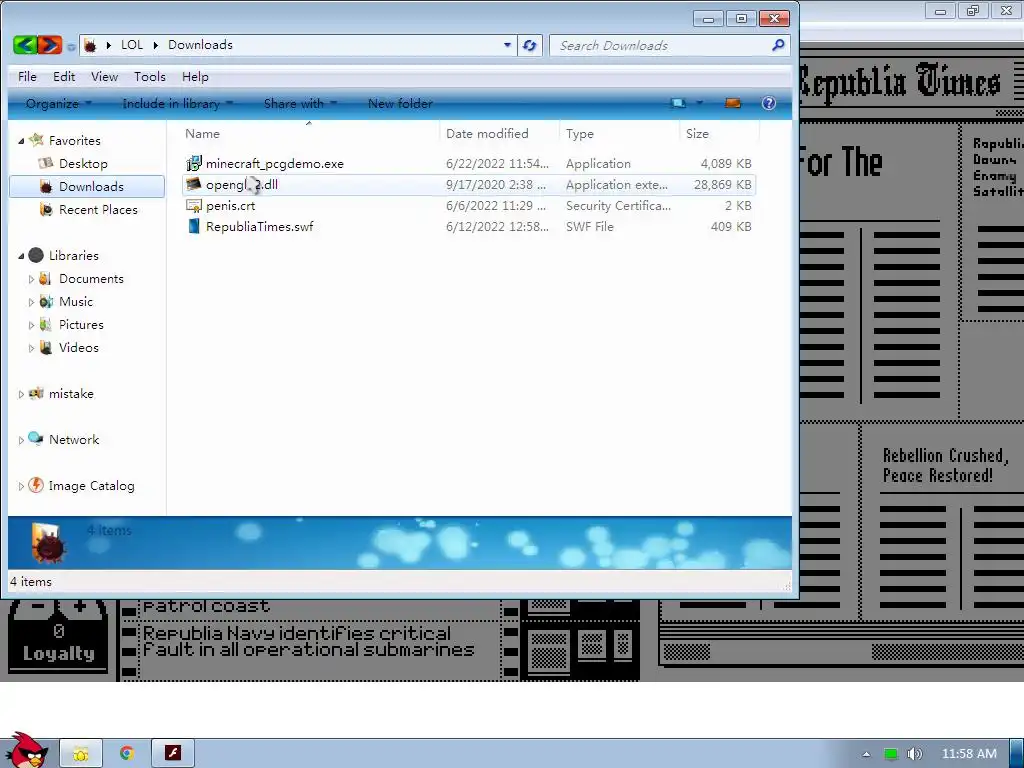
Task: Expand the Documents library
Action: tap(31, 279)
